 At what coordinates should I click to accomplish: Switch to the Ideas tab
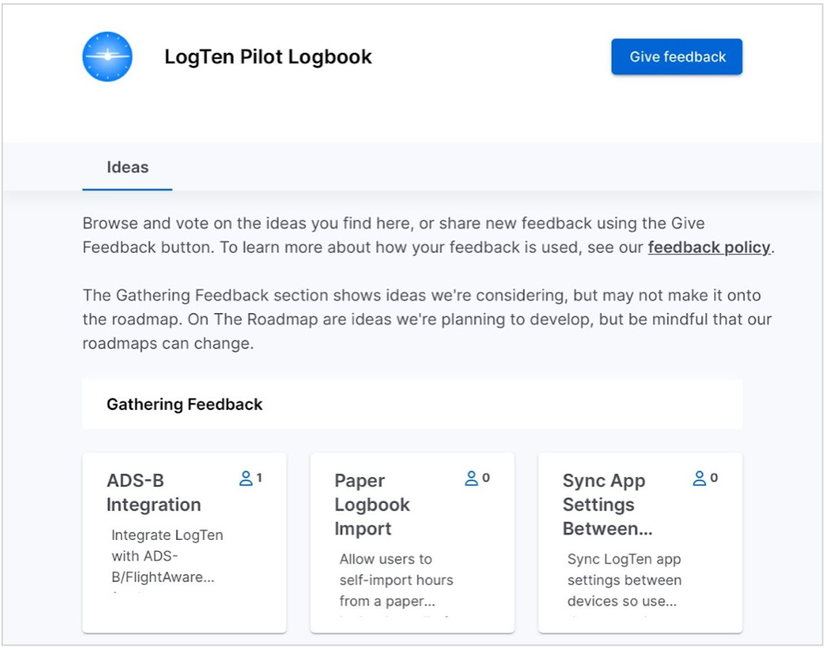[x=128, y=167]
